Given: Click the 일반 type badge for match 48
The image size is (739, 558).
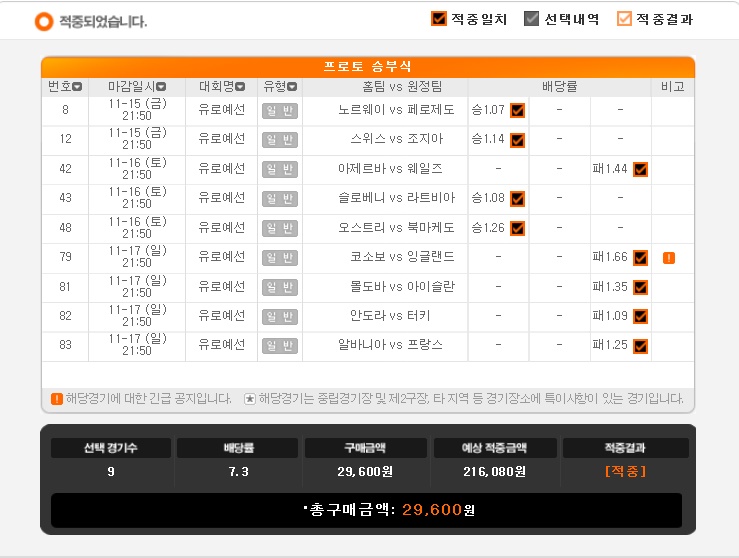Looking at the screenshot, I should tap(280, 228).
